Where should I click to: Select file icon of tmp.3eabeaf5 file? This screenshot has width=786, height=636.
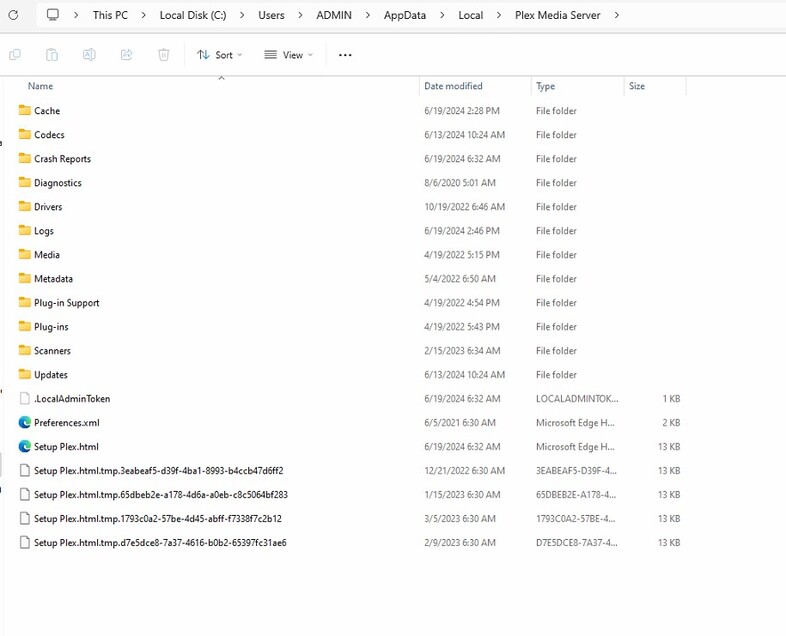[25, 471]
